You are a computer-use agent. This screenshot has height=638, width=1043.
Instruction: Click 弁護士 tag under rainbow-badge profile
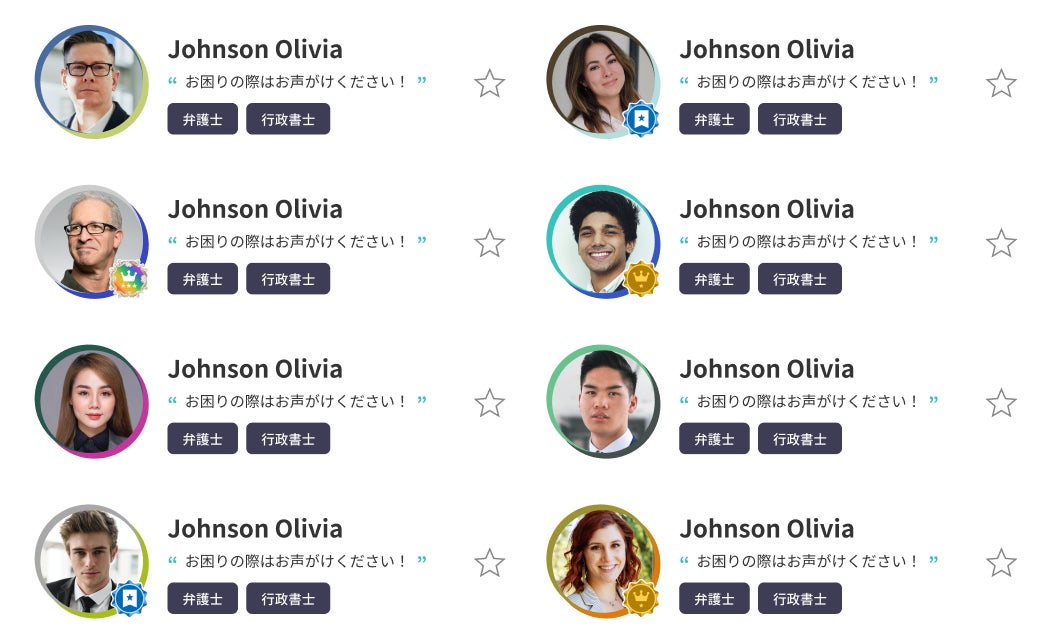pos(202,279)
